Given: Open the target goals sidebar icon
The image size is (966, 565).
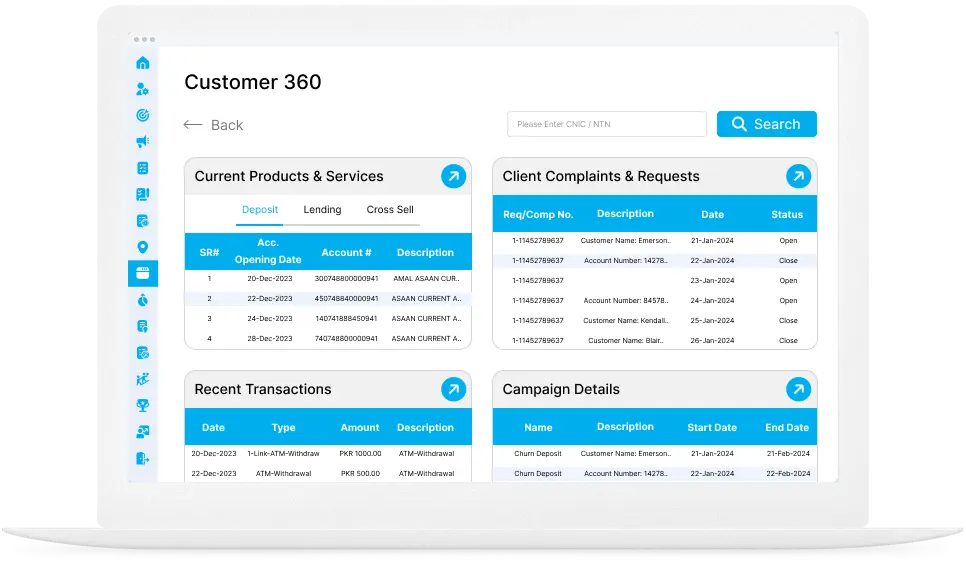Looking at the screenshot, I should [142, 115].
